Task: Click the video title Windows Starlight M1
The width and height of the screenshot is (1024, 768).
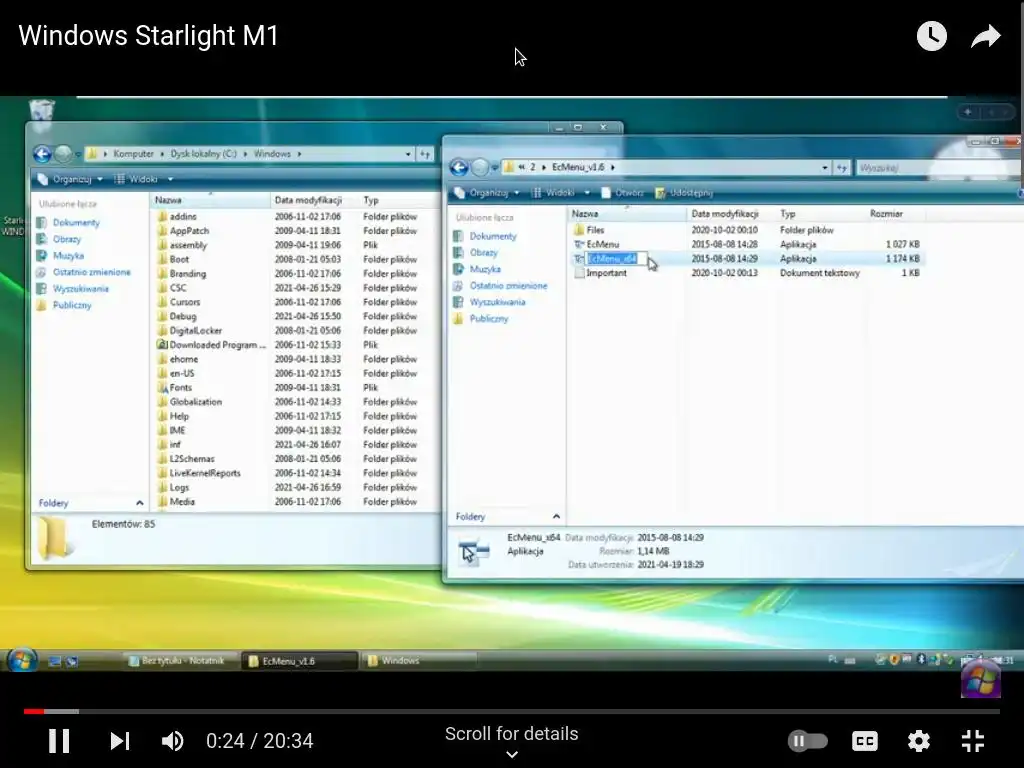Action: 148,35
